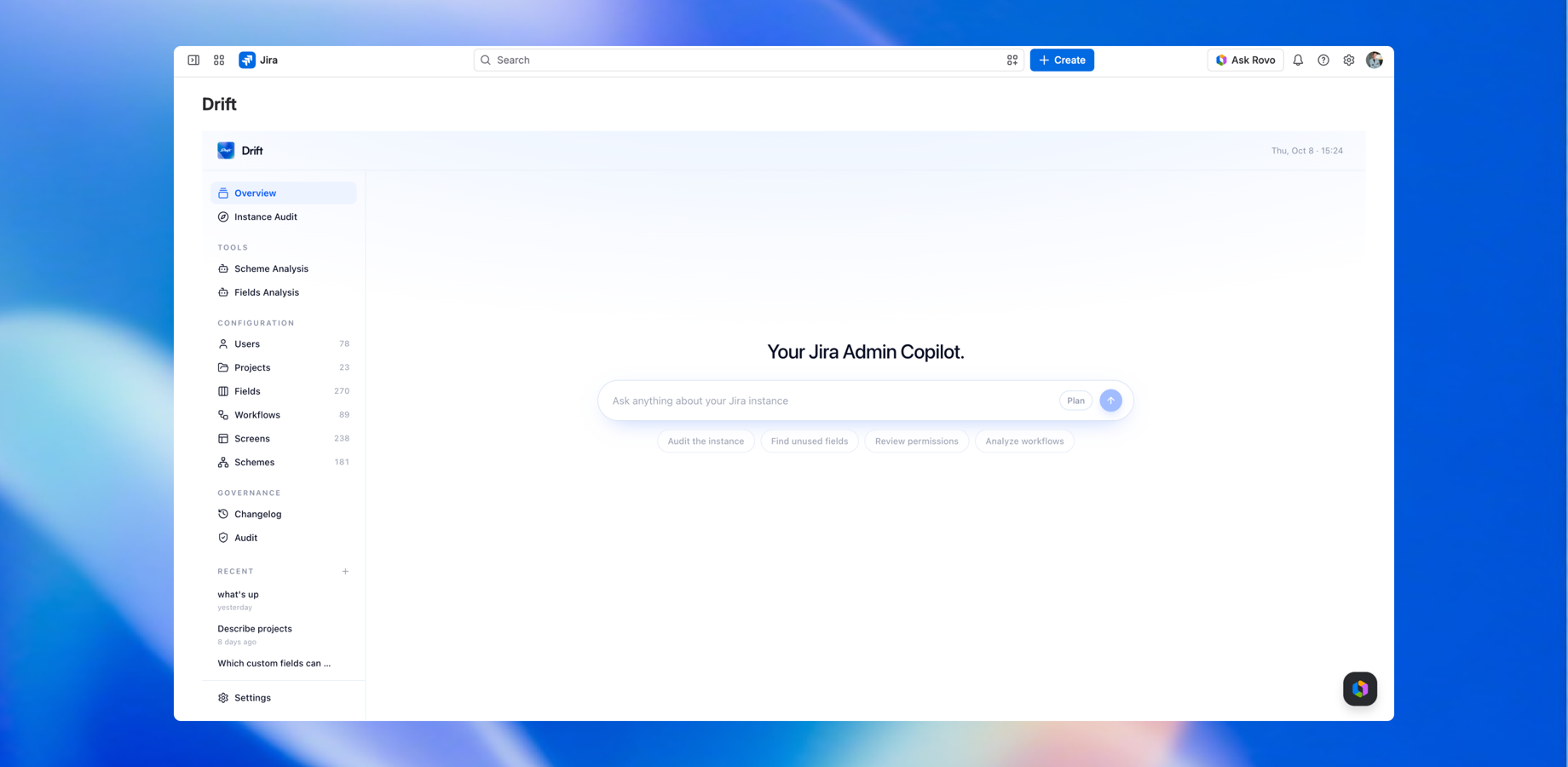Open Schemes configuration
This screenshot has width=1568, height=767.
tap(283, 462)
